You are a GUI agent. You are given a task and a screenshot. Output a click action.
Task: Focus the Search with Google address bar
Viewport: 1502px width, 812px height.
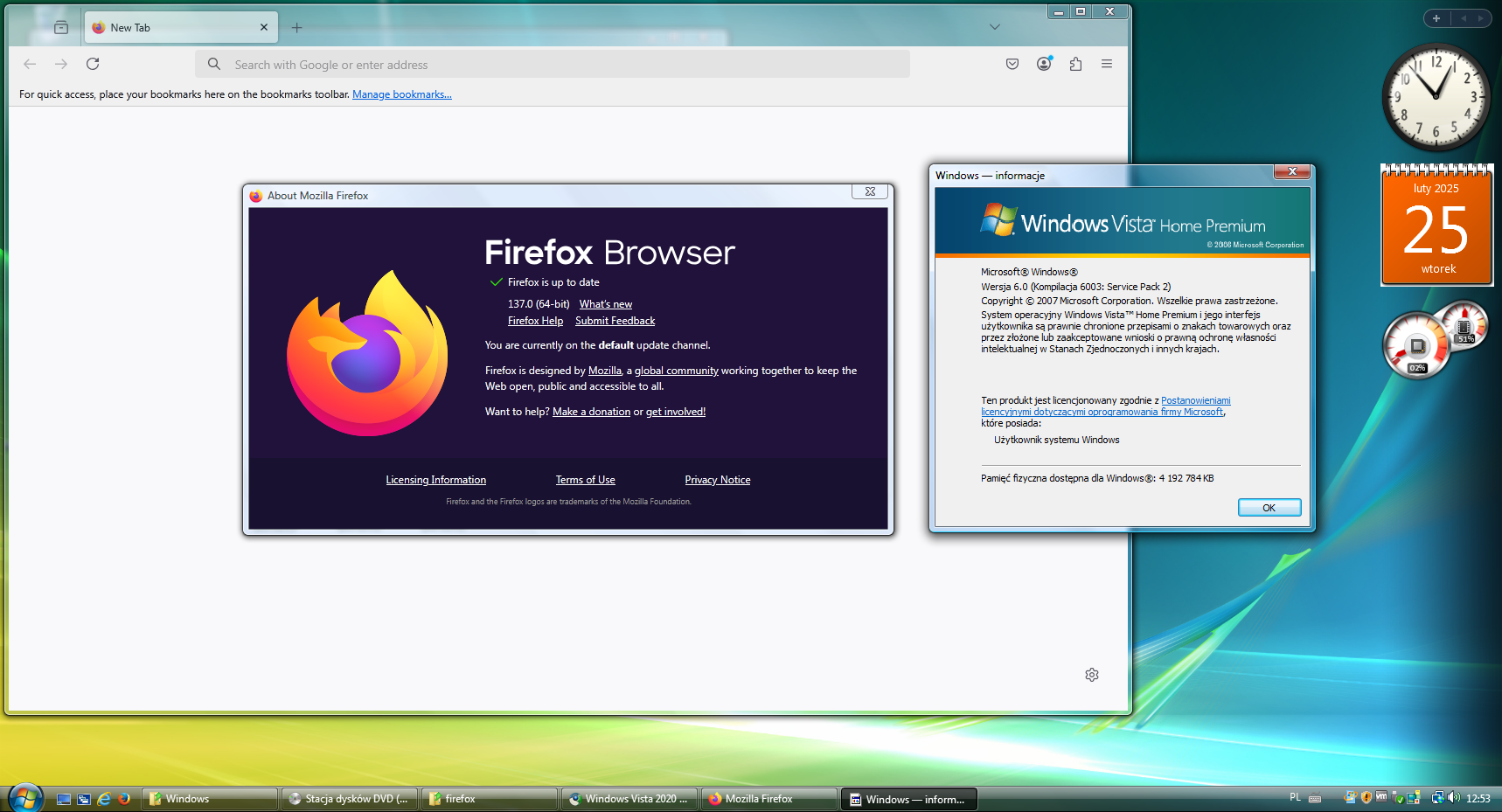click(x=553, y=64)
